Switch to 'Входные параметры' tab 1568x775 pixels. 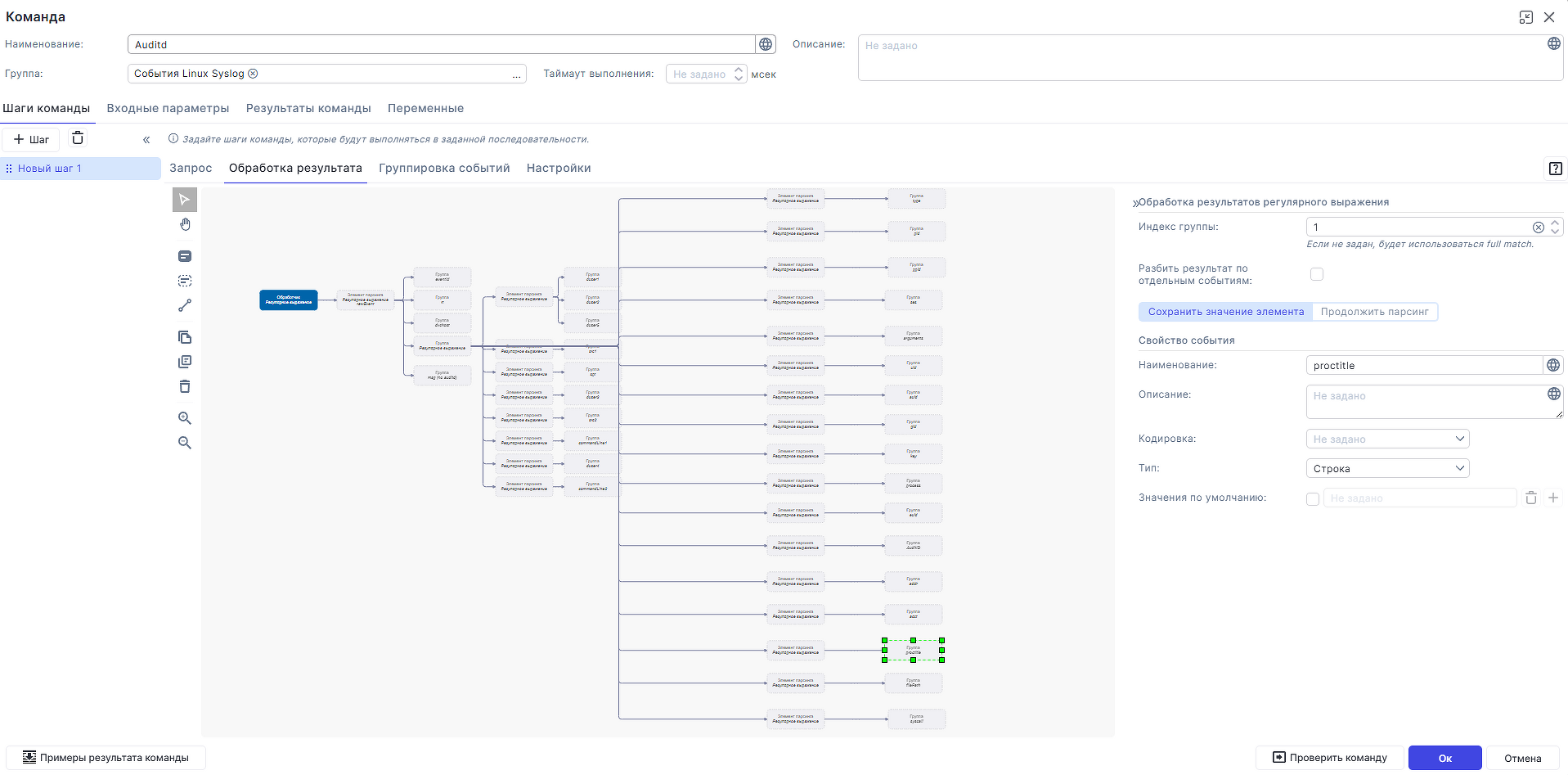point(168,108)
